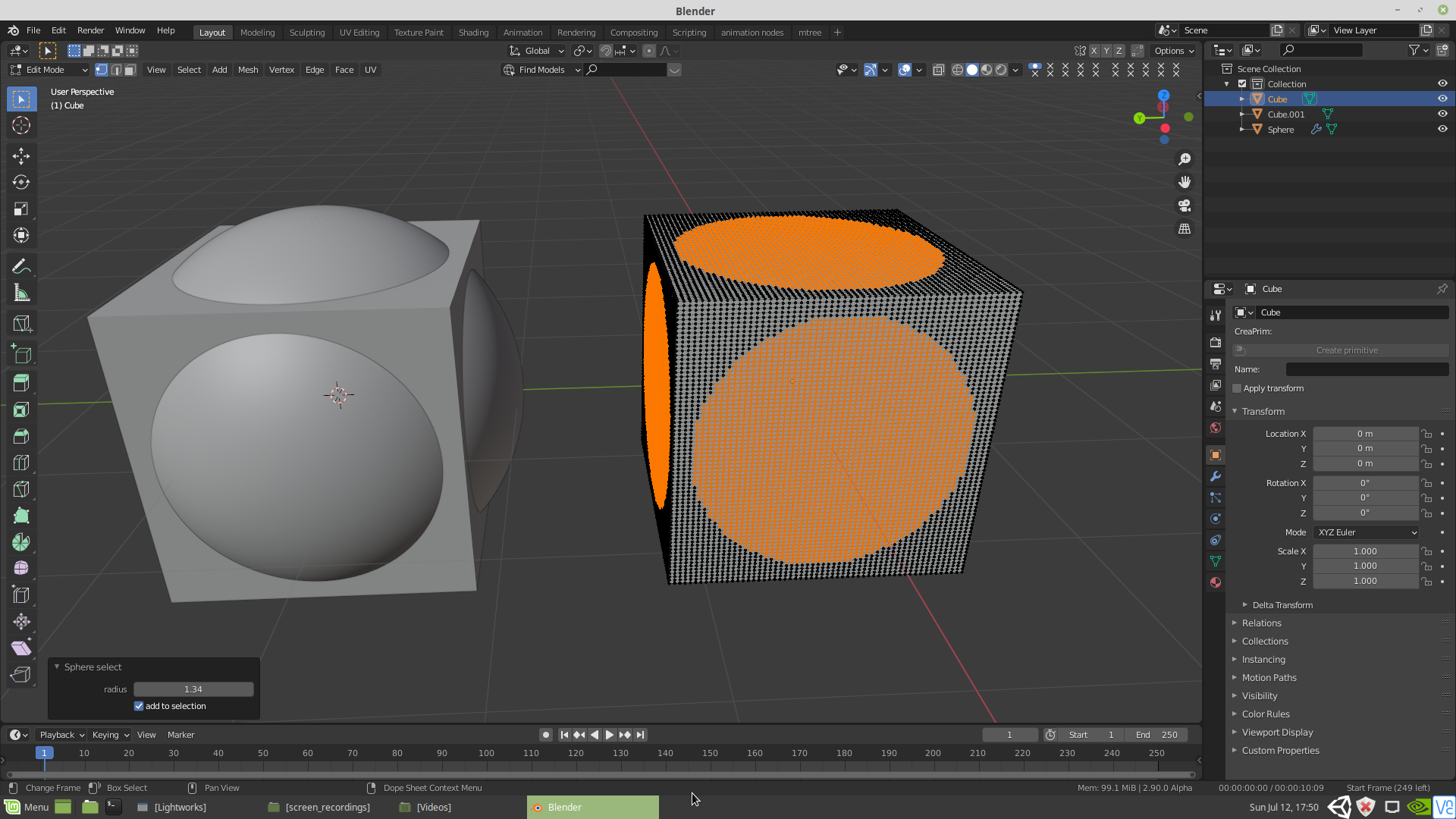Switch to the Sculpting workspace tab
The image size is (1456, 819).
307,32
